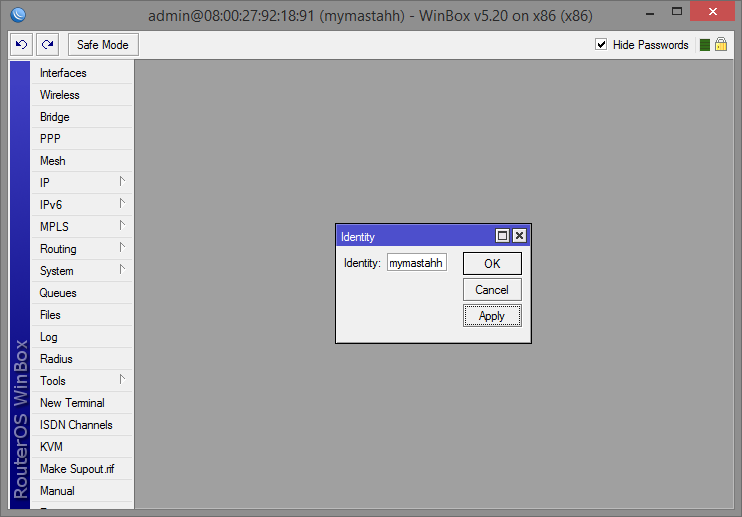The height and width of the screenshot is (517, 742).
Task: Click Cancel in Identity dialog
Action: (x=492, y=289)
